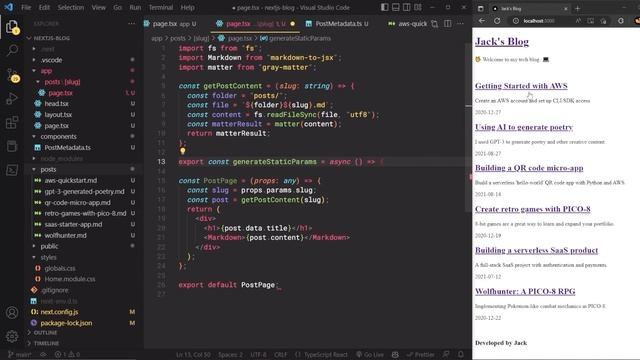640x360 pixels.
Task: Click the notifications bell in status bar
Action: coord(461,354)
